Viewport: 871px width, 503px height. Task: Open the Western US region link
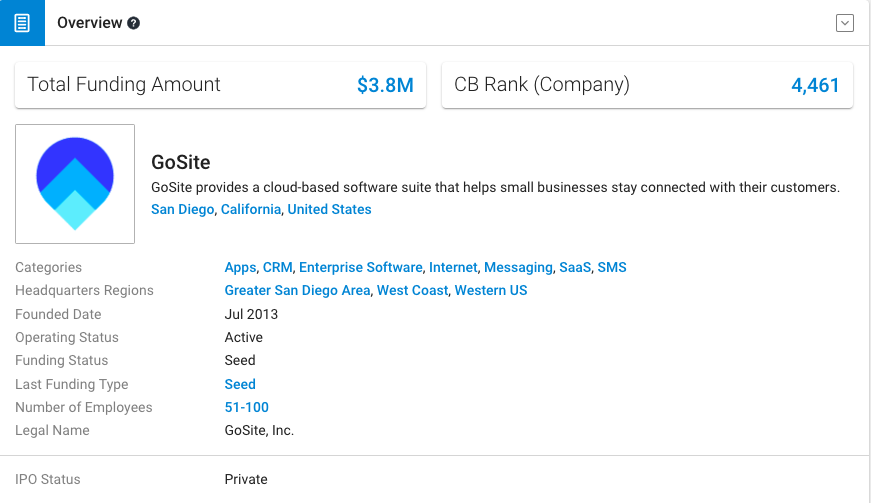tap(491, 290)
